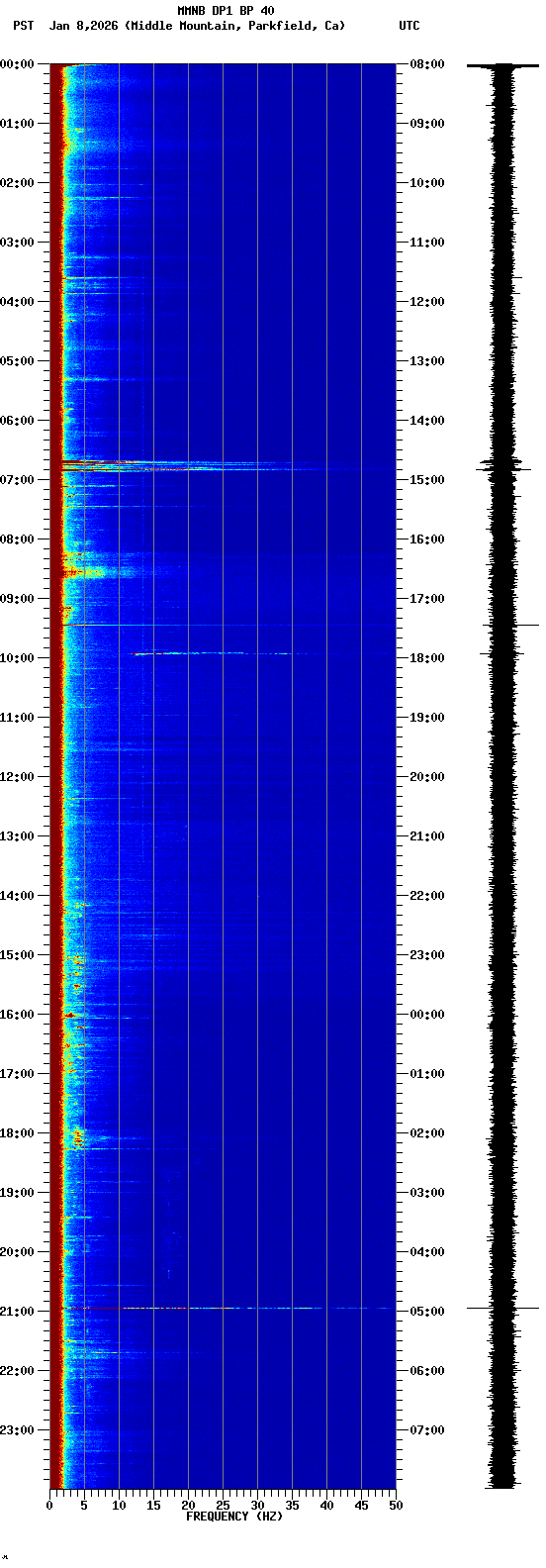Click the 10:00 PST time label
This screenshot has height=1568, width=546.
(17, 658)
